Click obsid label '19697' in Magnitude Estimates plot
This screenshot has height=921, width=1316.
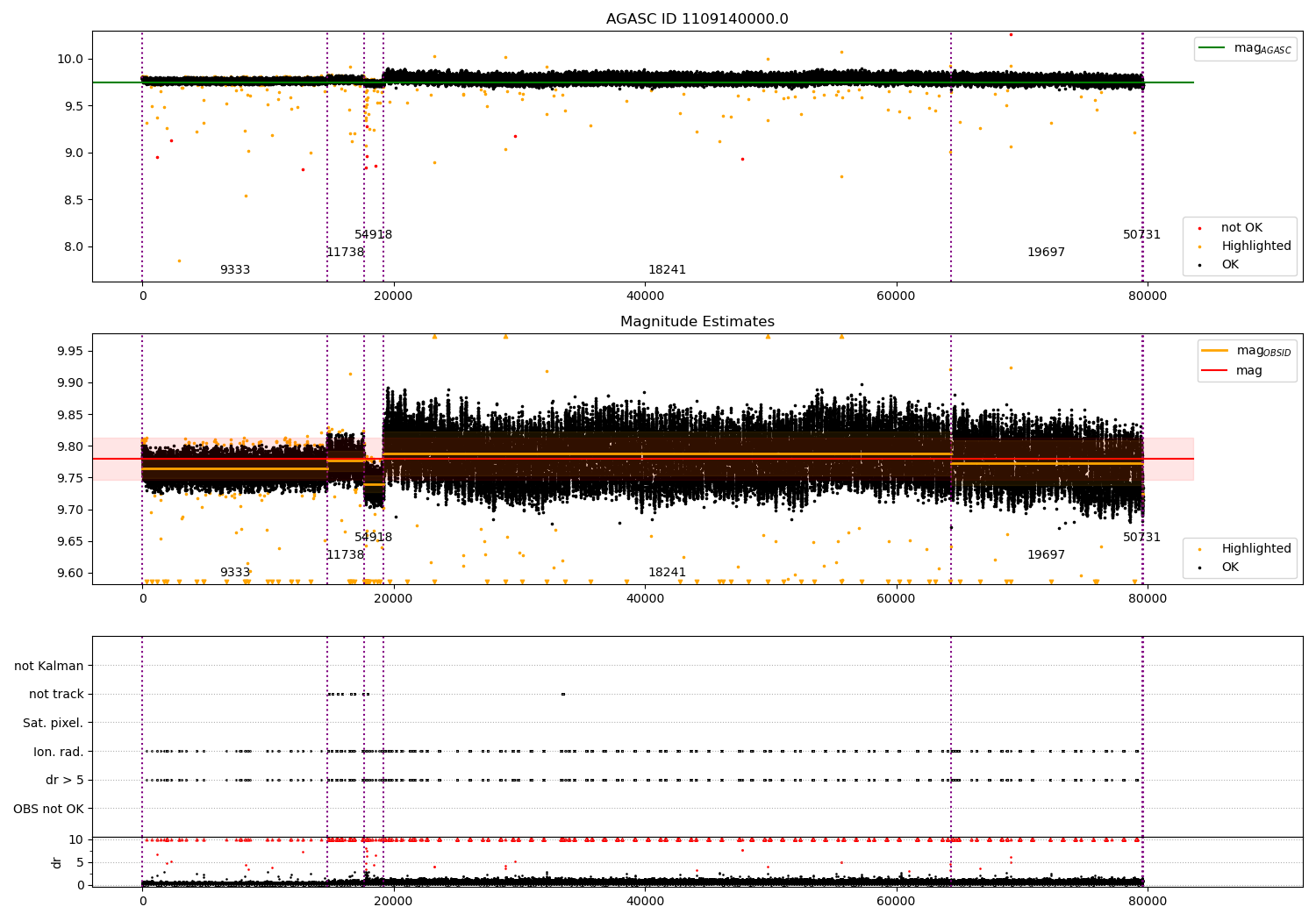1047,555
